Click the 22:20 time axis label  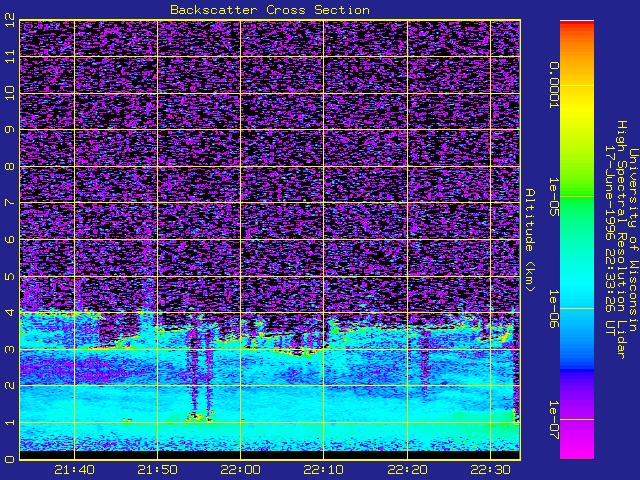(407, 470)
